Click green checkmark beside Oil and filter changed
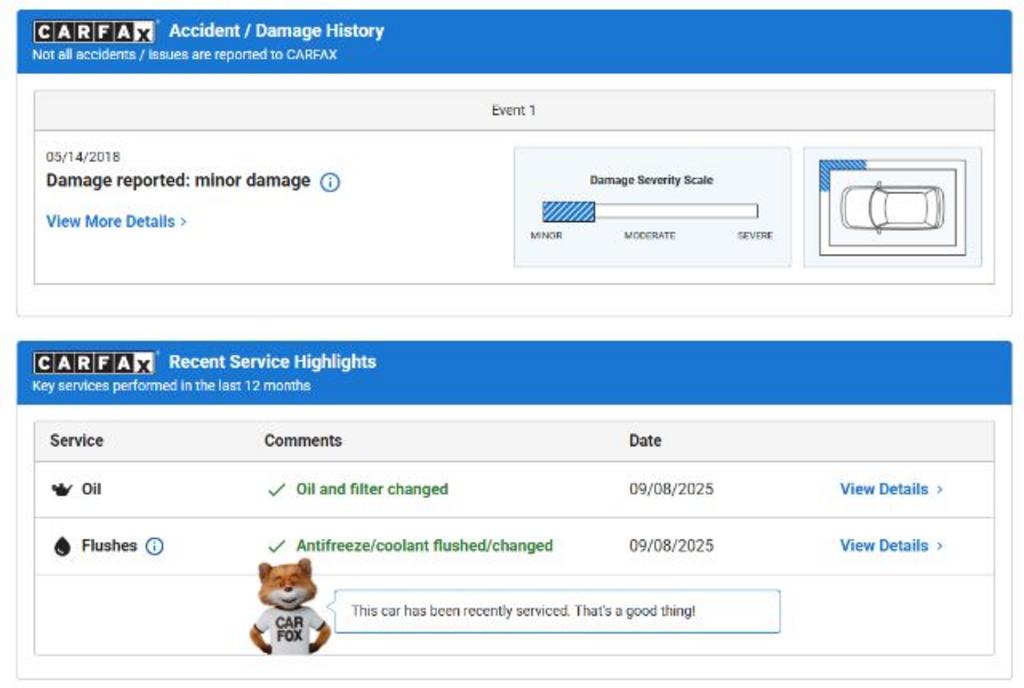 point(277,490)
